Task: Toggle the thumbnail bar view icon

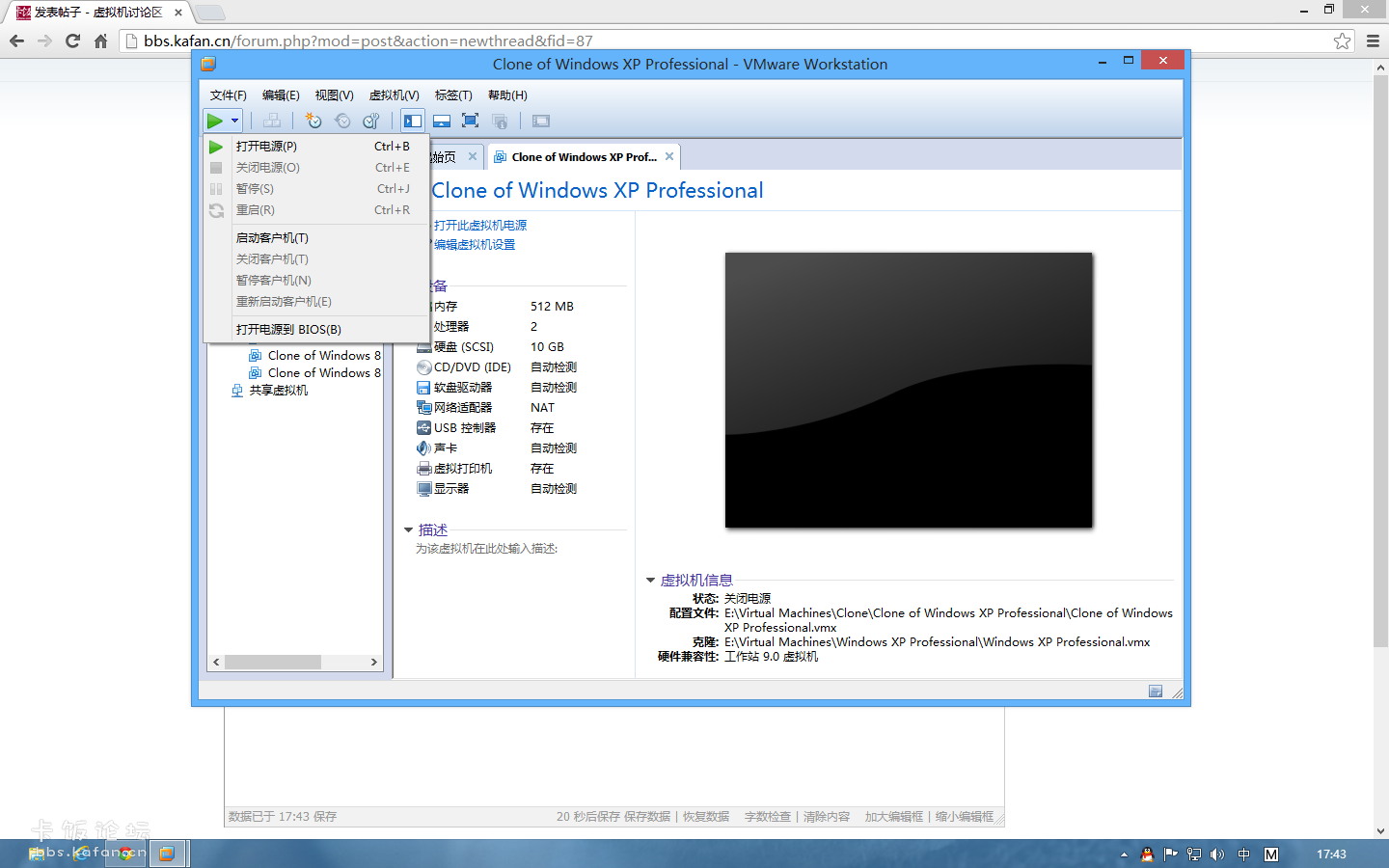Action: (x=442, y=121)
